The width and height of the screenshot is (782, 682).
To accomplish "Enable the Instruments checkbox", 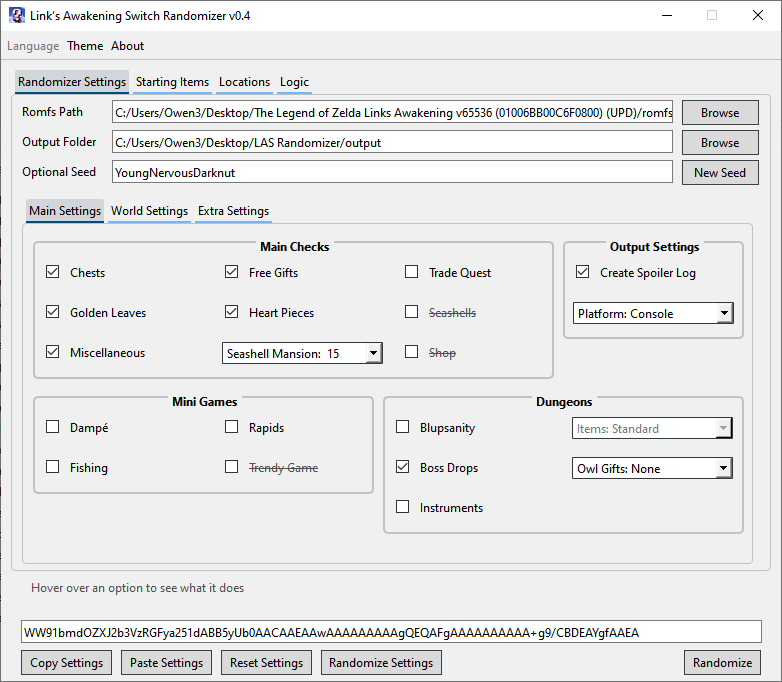I will tap(402, 507).
